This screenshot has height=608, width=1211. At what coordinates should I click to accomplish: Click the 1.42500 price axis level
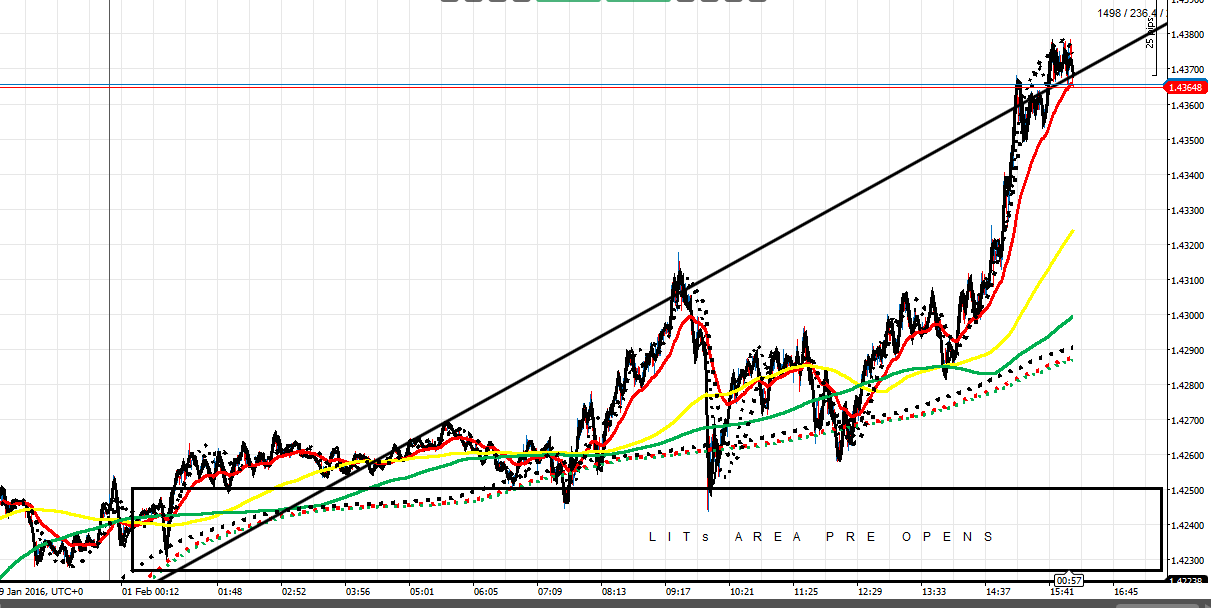(x=1185, y=491)
